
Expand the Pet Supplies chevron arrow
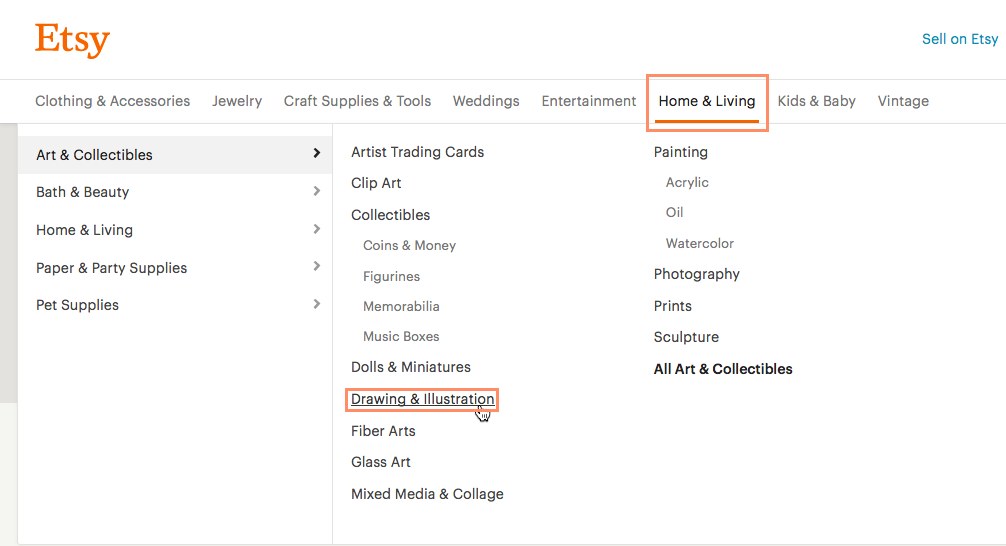[x=316, y=305]
